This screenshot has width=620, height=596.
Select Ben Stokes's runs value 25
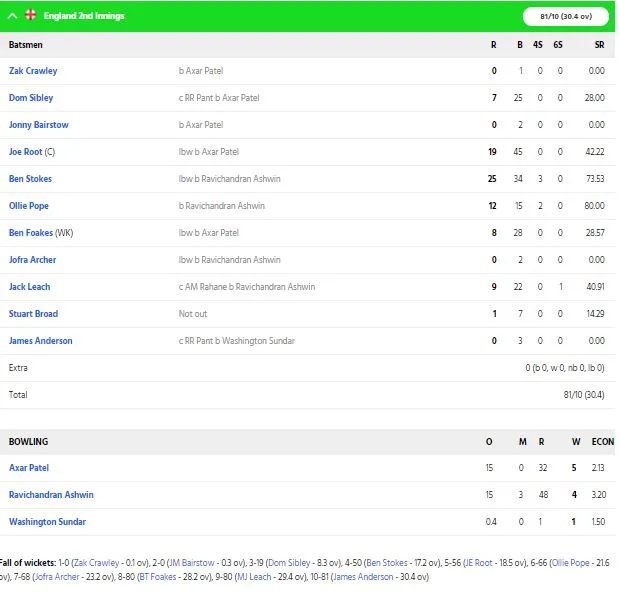click(x=492, y=179)
